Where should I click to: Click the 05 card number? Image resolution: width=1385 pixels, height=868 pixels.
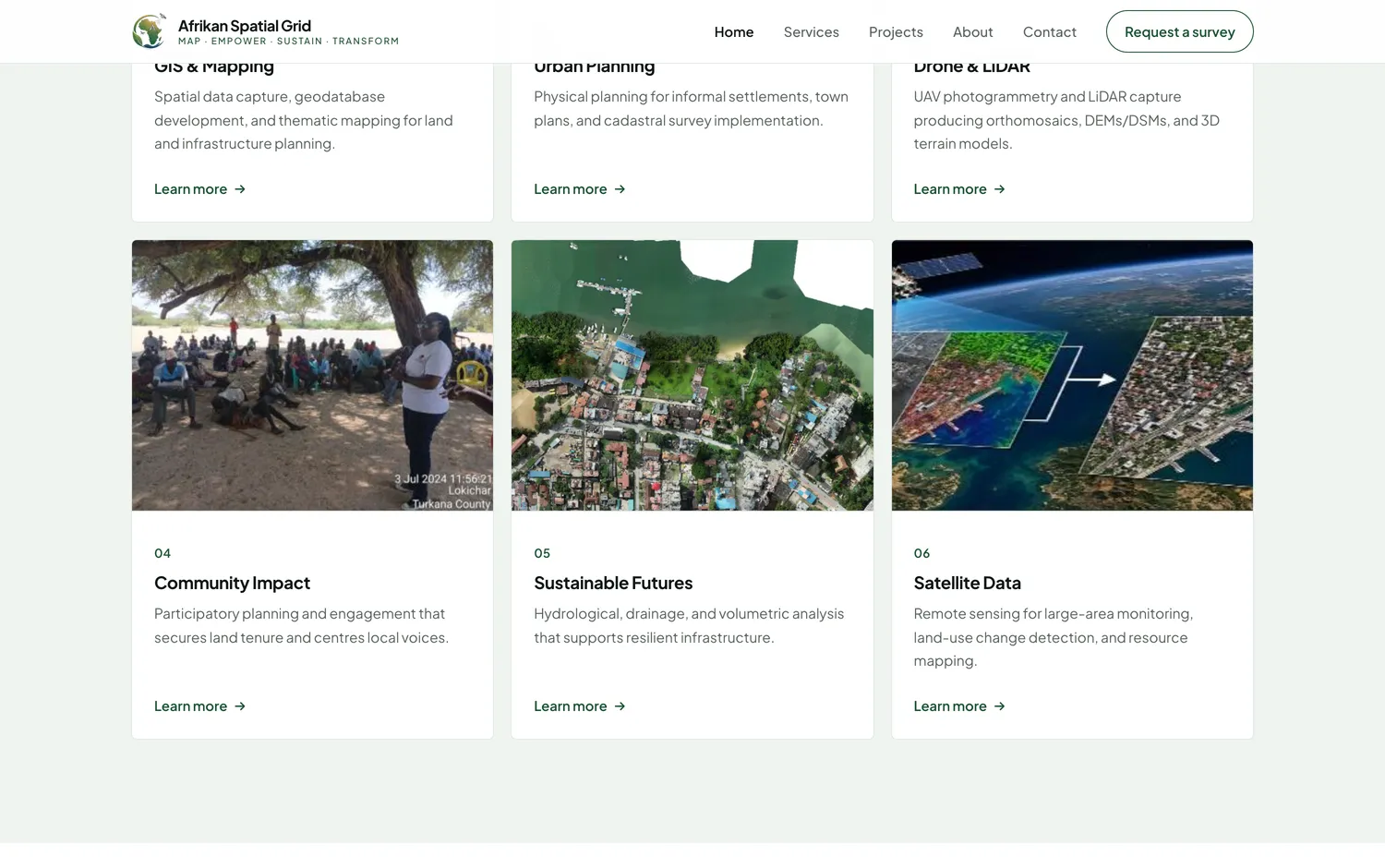(542, 553)
